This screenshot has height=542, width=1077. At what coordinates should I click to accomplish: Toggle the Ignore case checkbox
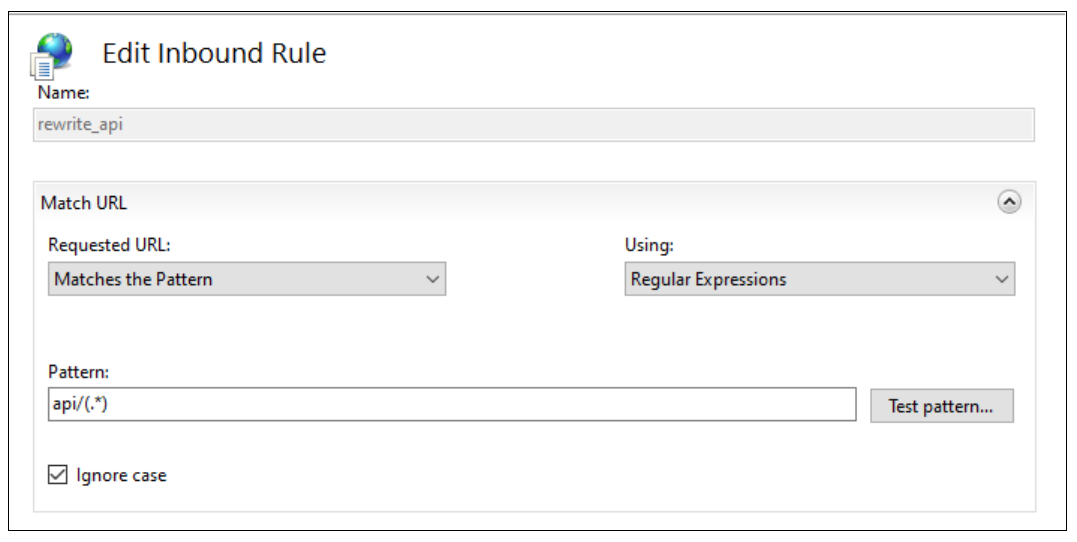click(x=57, y=475)
